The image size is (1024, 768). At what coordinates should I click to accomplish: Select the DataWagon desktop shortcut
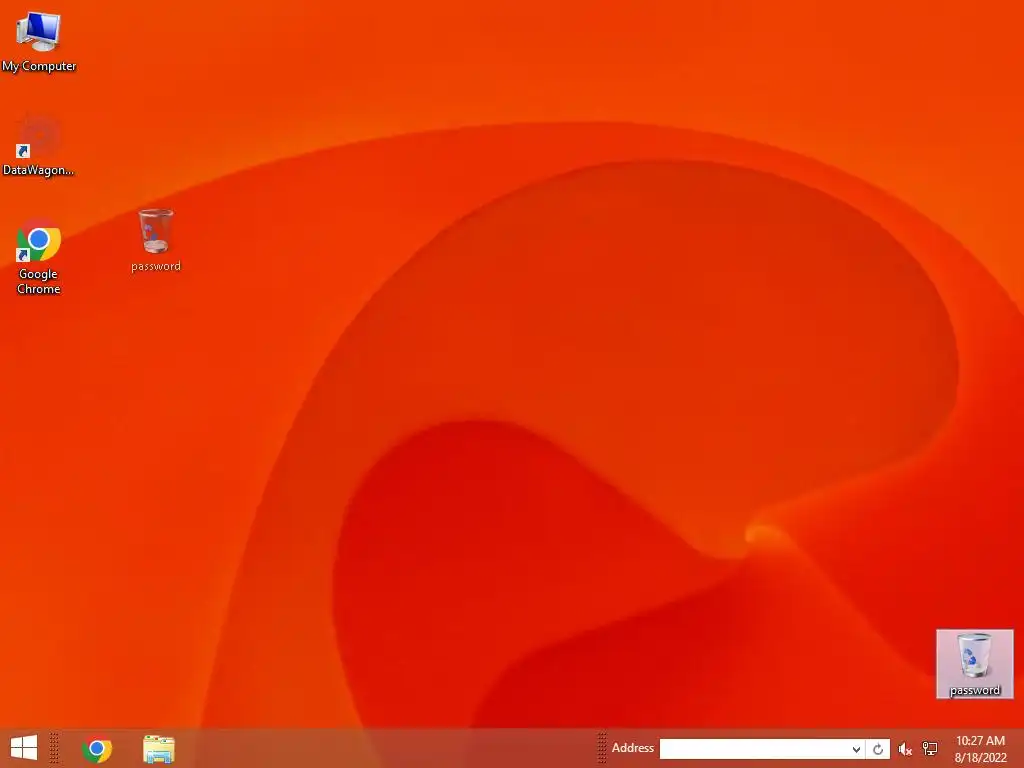[x=39, y=145]
